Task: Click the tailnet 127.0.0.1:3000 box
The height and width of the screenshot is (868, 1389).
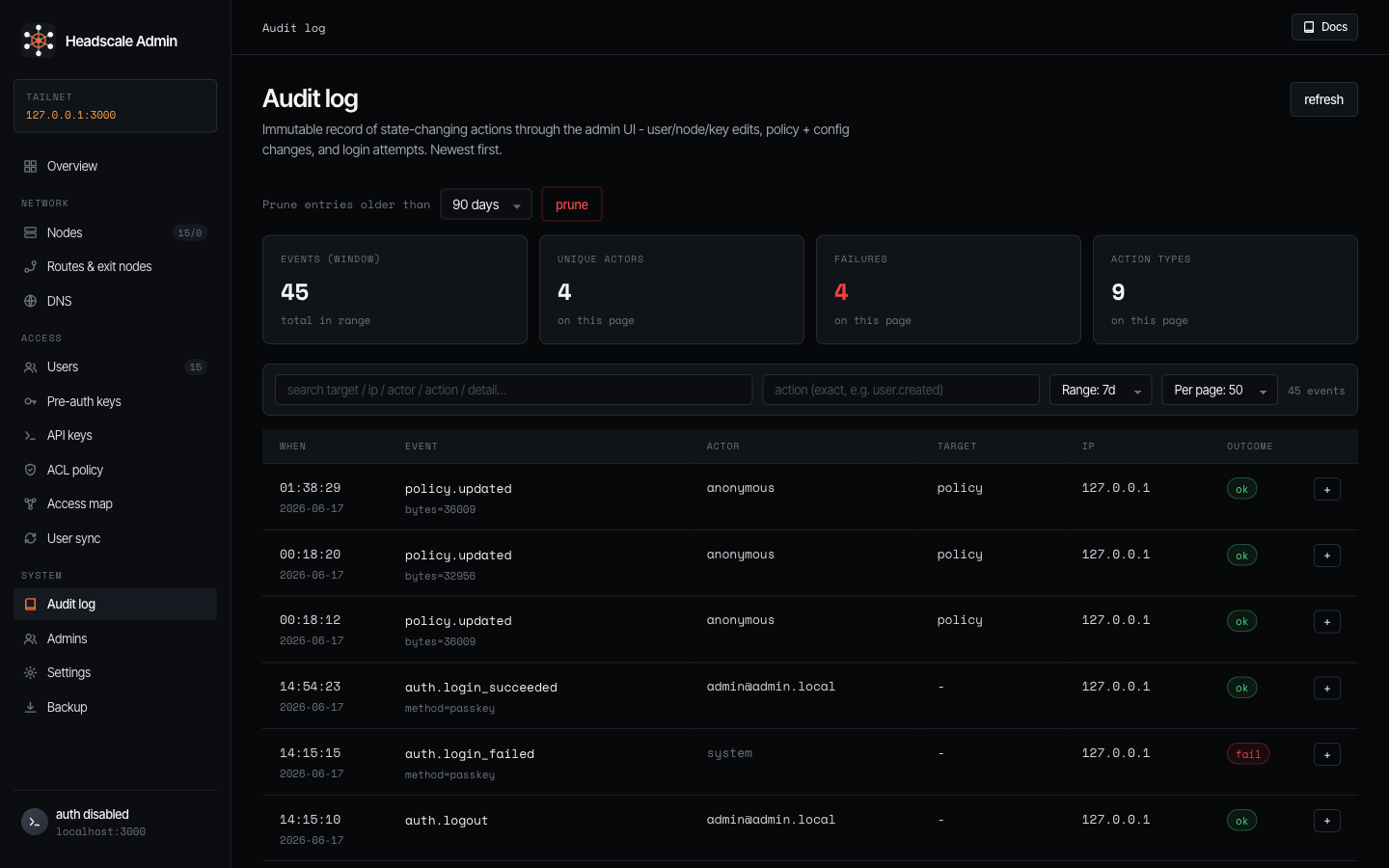Action: (x=115, y=106)
